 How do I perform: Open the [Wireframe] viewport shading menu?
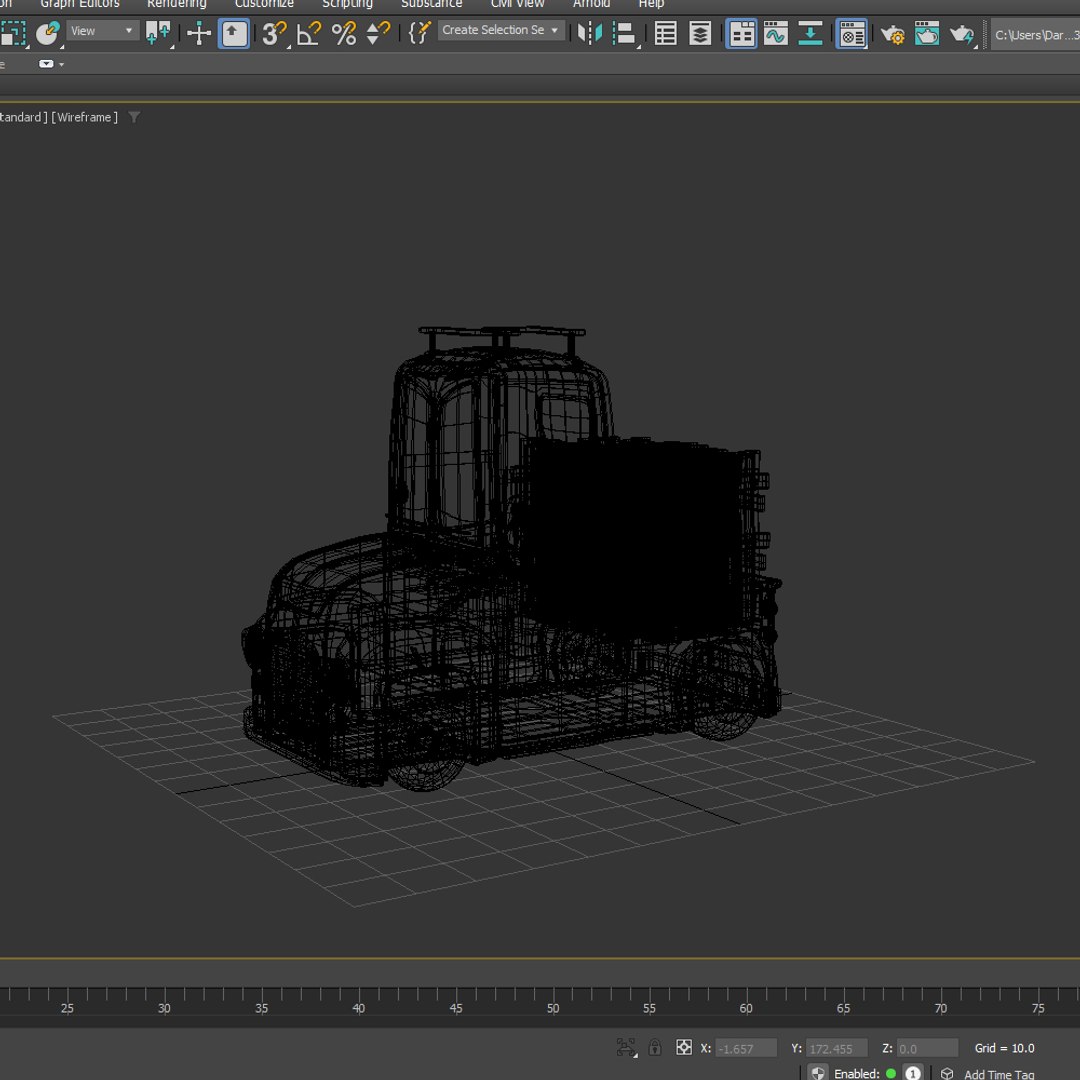(x=85, y=117)
